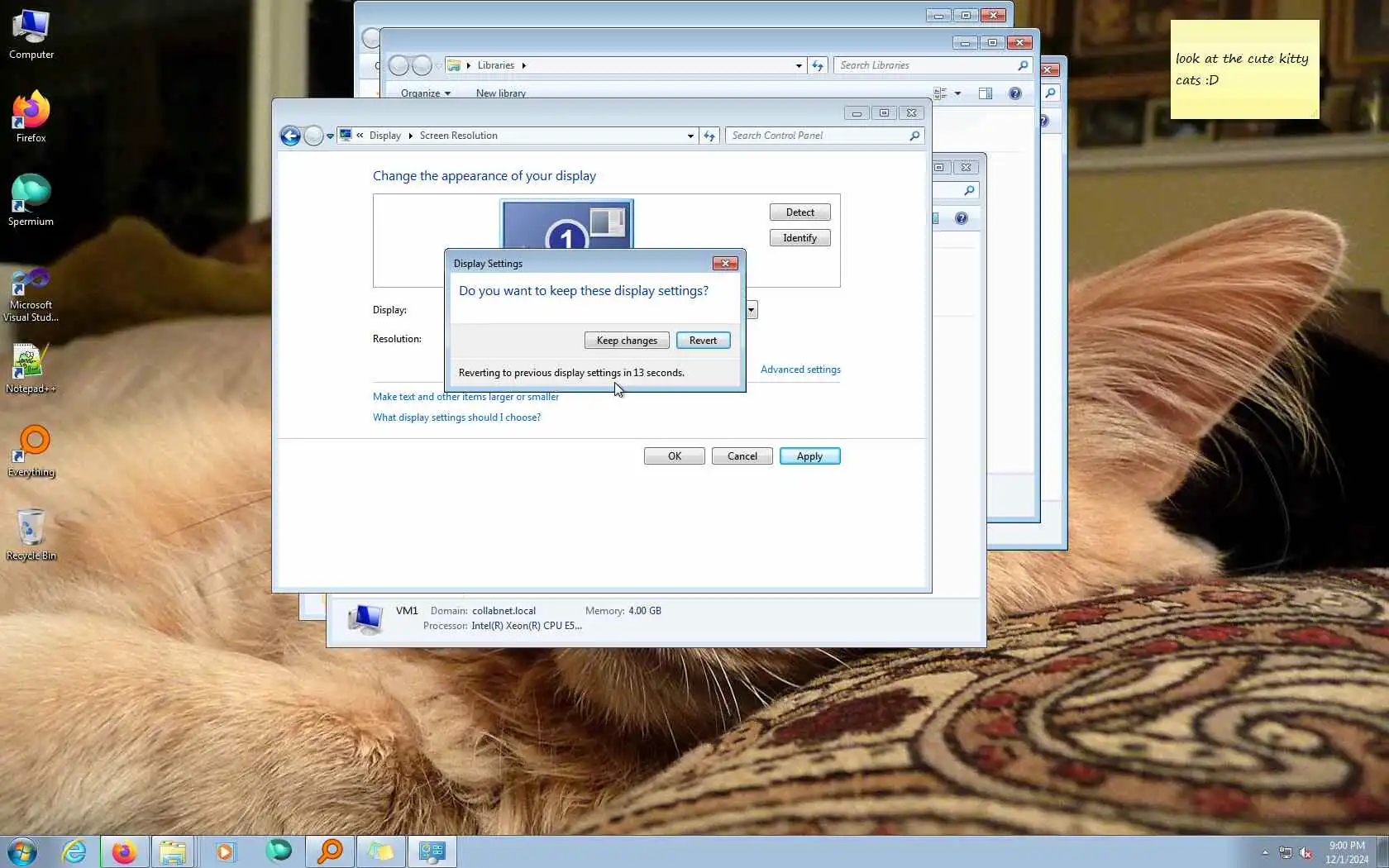Screen dimensions: 1389x868
Task: Click the Detect button
Action: (x=800, y=212)
